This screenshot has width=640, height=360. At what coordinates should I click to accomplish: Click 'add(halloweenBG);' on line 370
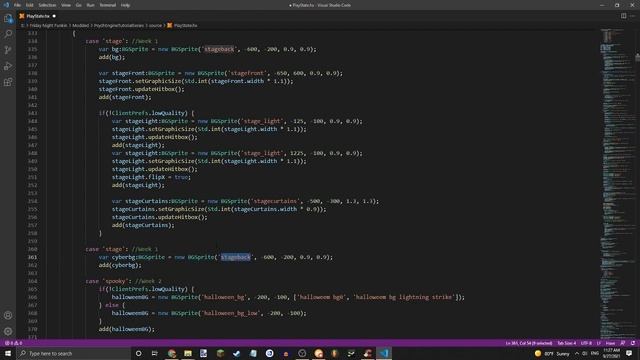point(127,329)
